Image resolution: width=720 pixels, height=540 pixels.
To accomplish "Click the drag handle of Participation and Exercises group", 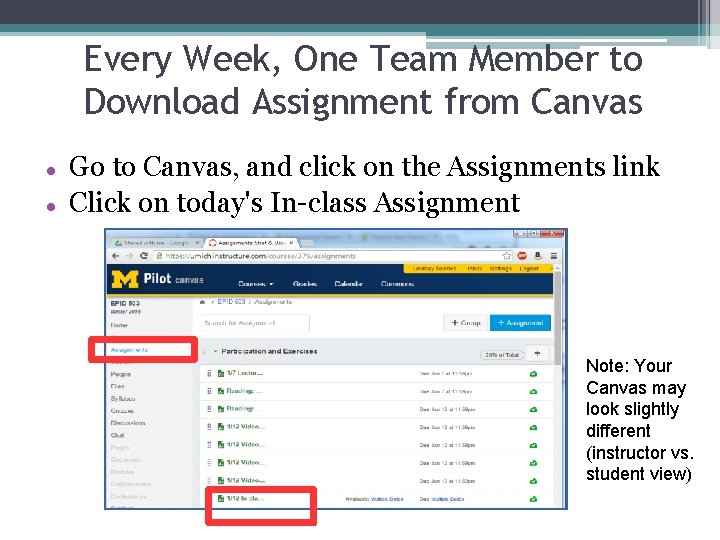I will coord(204,352).
